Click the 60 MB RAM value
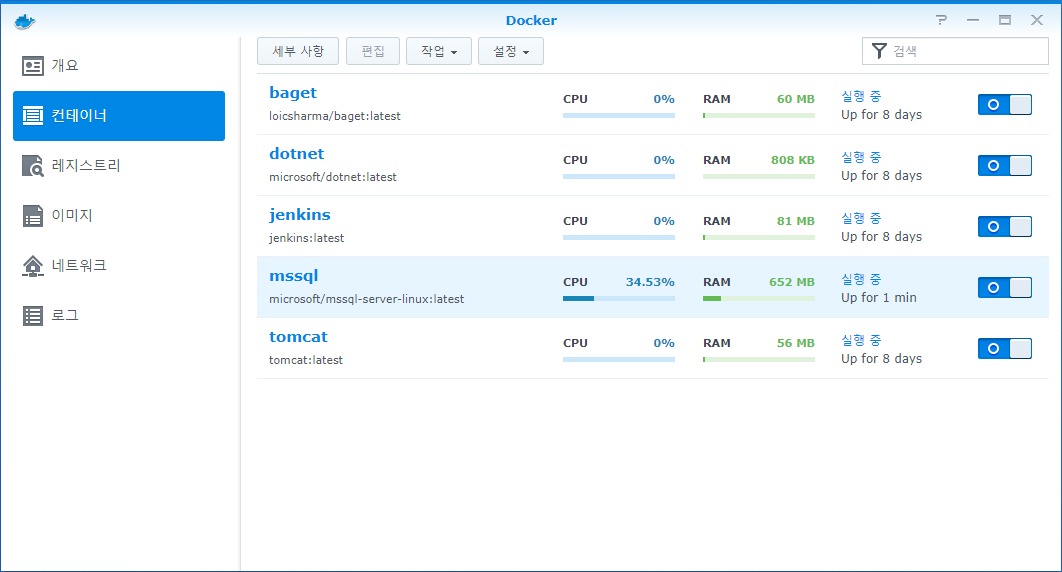 tap(796, 100)
